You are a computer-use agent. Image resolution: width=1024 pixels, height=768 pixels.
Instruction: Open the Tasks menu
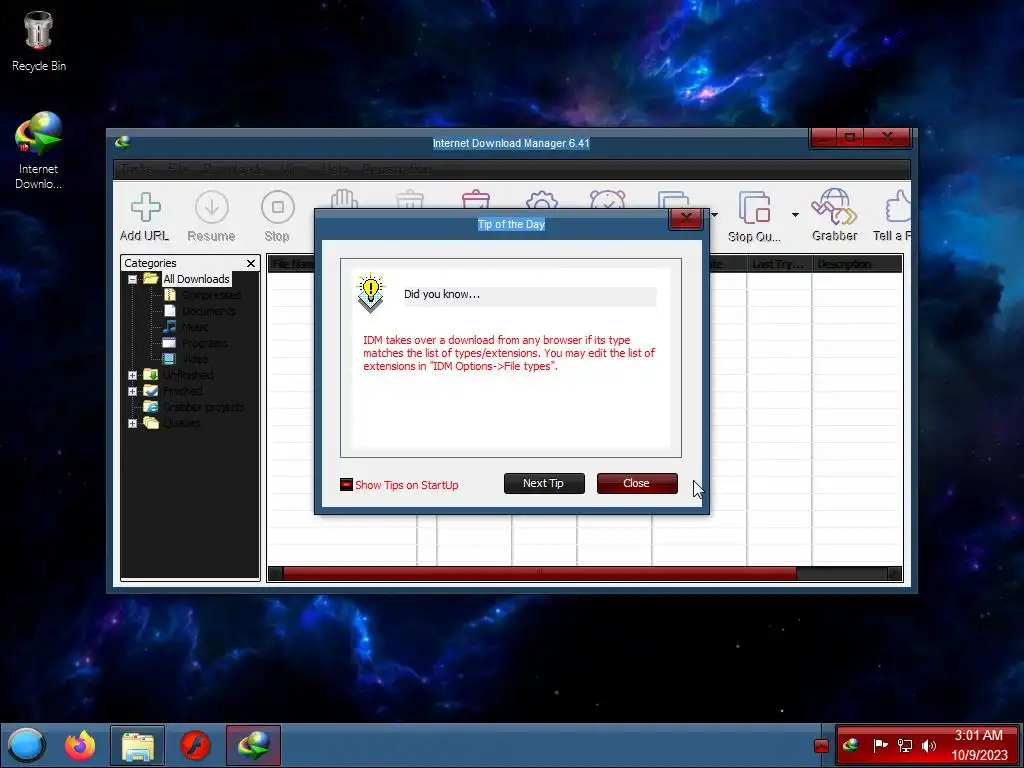tap(136, 169)
